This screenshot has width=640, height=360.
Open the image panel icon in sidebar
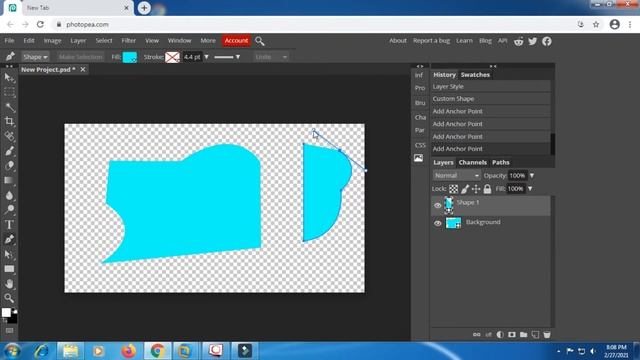click(419, 158)
